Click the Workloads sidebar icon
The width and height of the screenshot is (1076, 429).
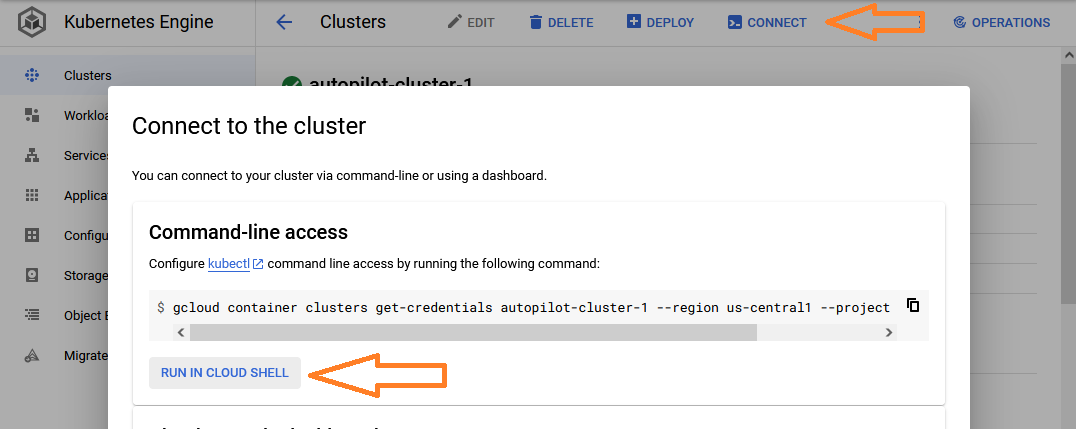[32, 115]
